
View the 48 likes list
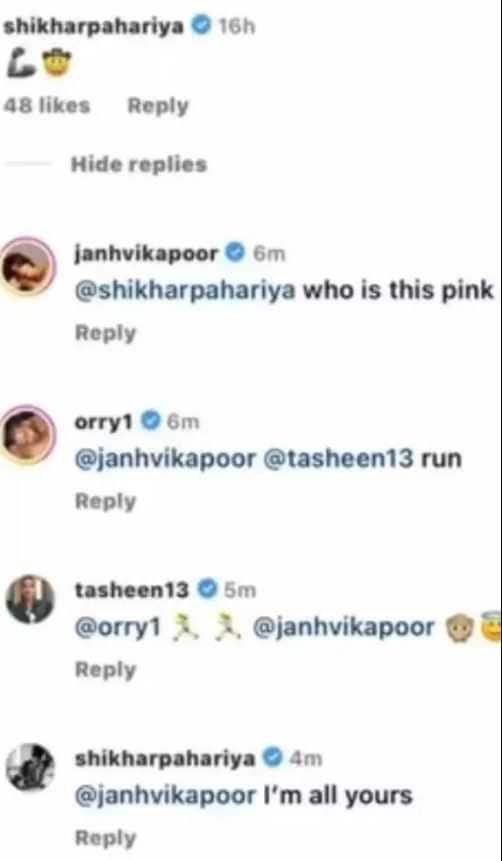coord(47,105)
